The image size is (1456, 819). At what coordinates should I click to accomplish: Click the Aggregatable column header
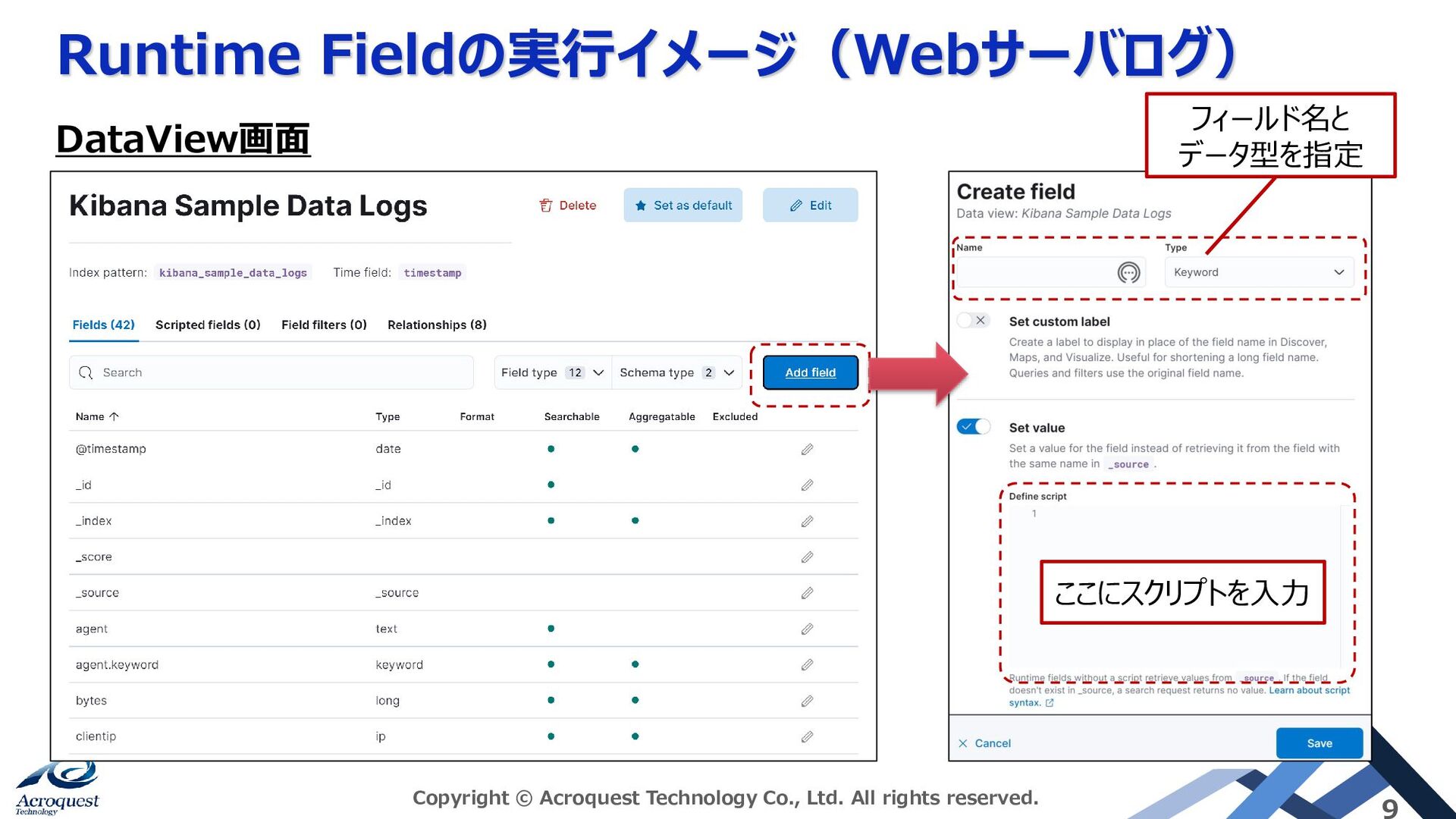661,416
